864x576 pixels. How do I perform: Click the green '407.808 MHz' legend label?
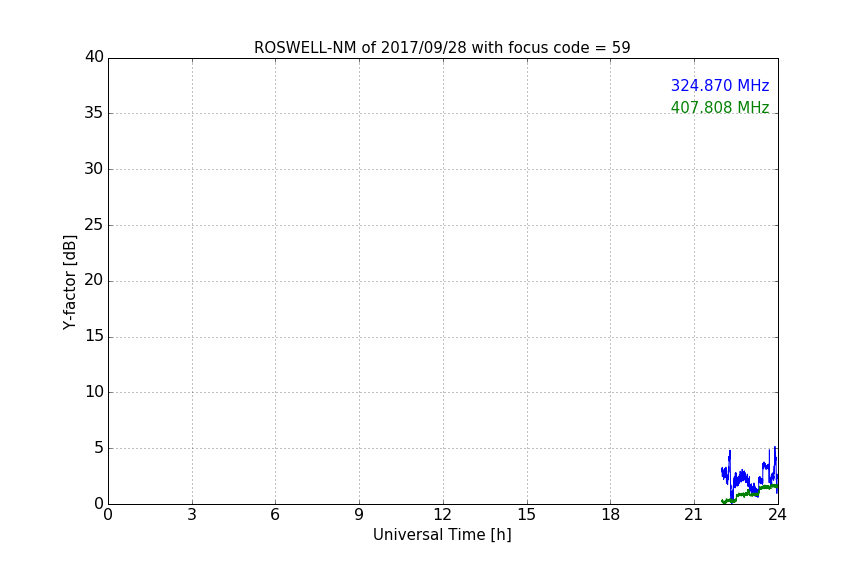click(x=720, y=107)
